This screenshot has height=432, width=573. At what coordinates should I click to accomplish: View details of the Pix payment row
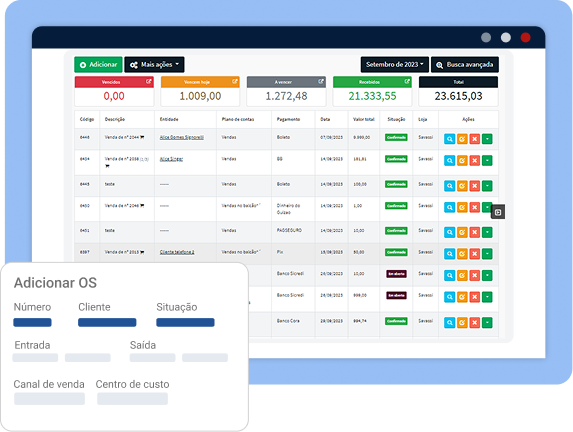[x=449, y=254]
